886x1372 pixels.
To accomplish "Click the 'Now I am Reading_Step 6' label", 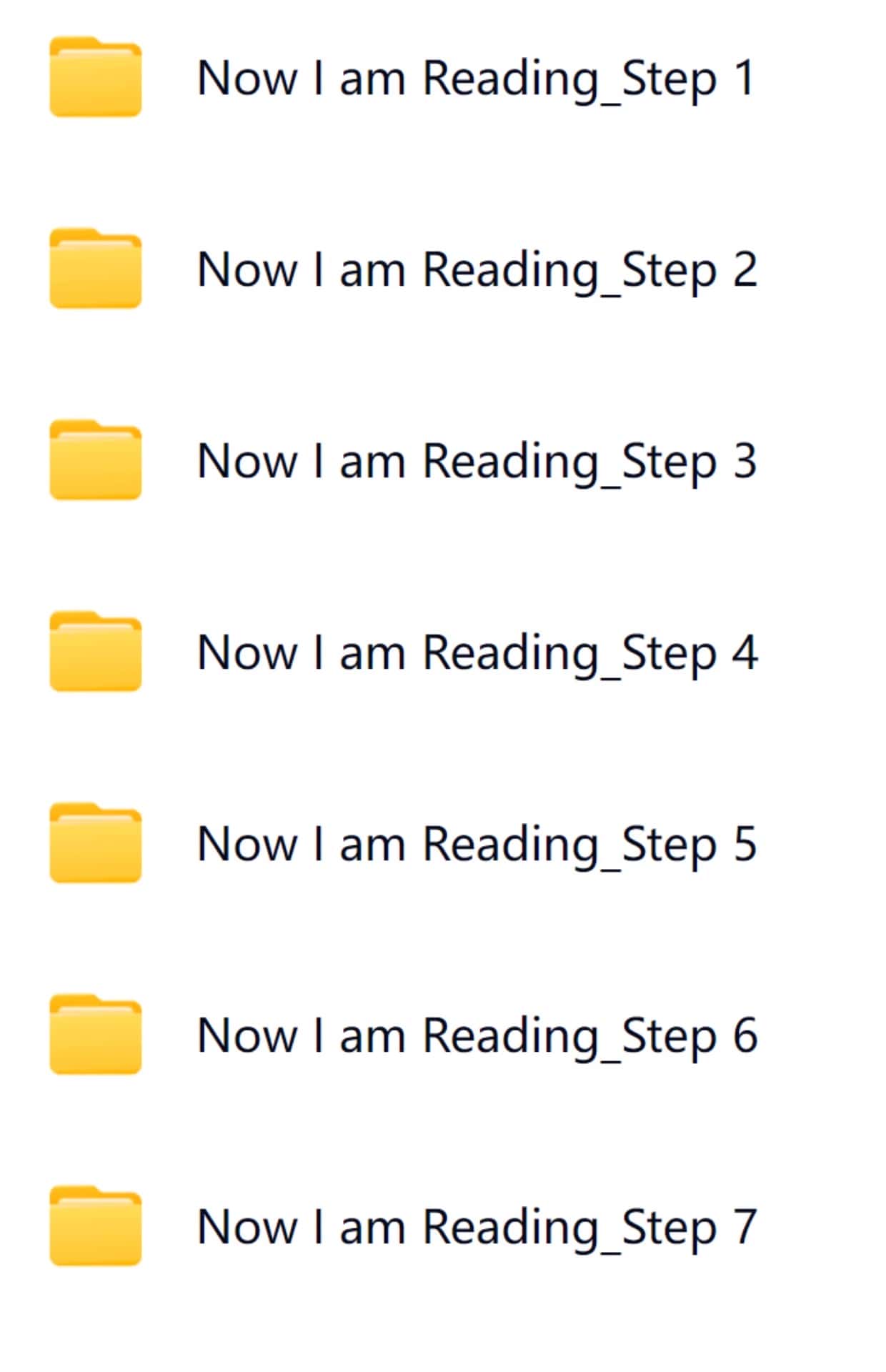I will pos(477,1037).
